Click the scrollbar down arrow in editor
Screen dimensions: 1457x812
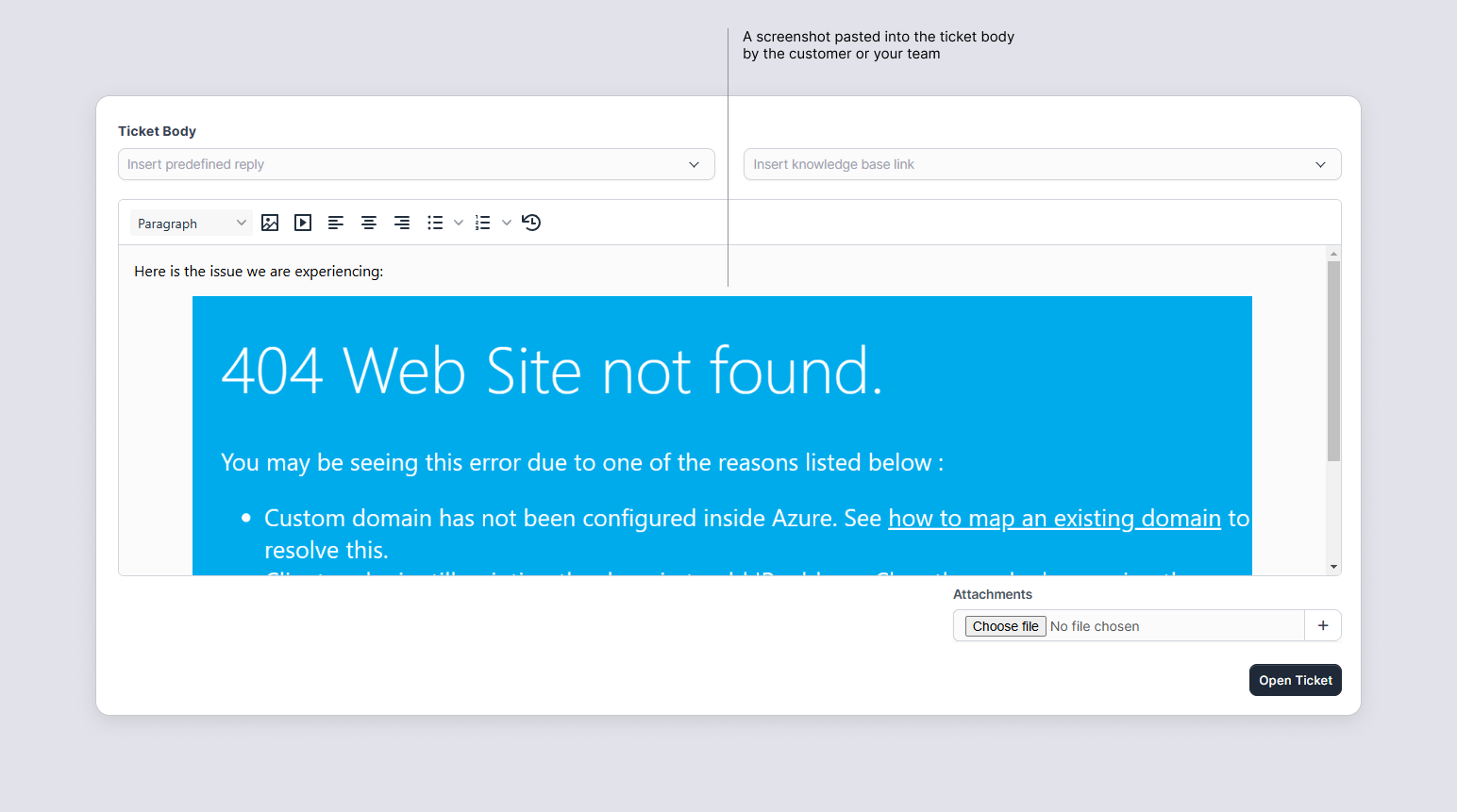point(1333,567)
